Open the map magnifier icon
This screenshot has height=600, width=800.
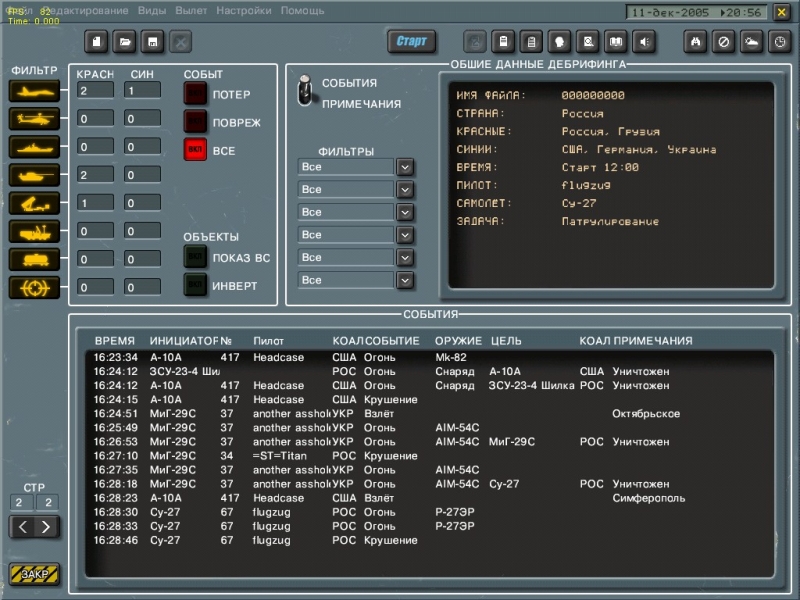(588, 42)
